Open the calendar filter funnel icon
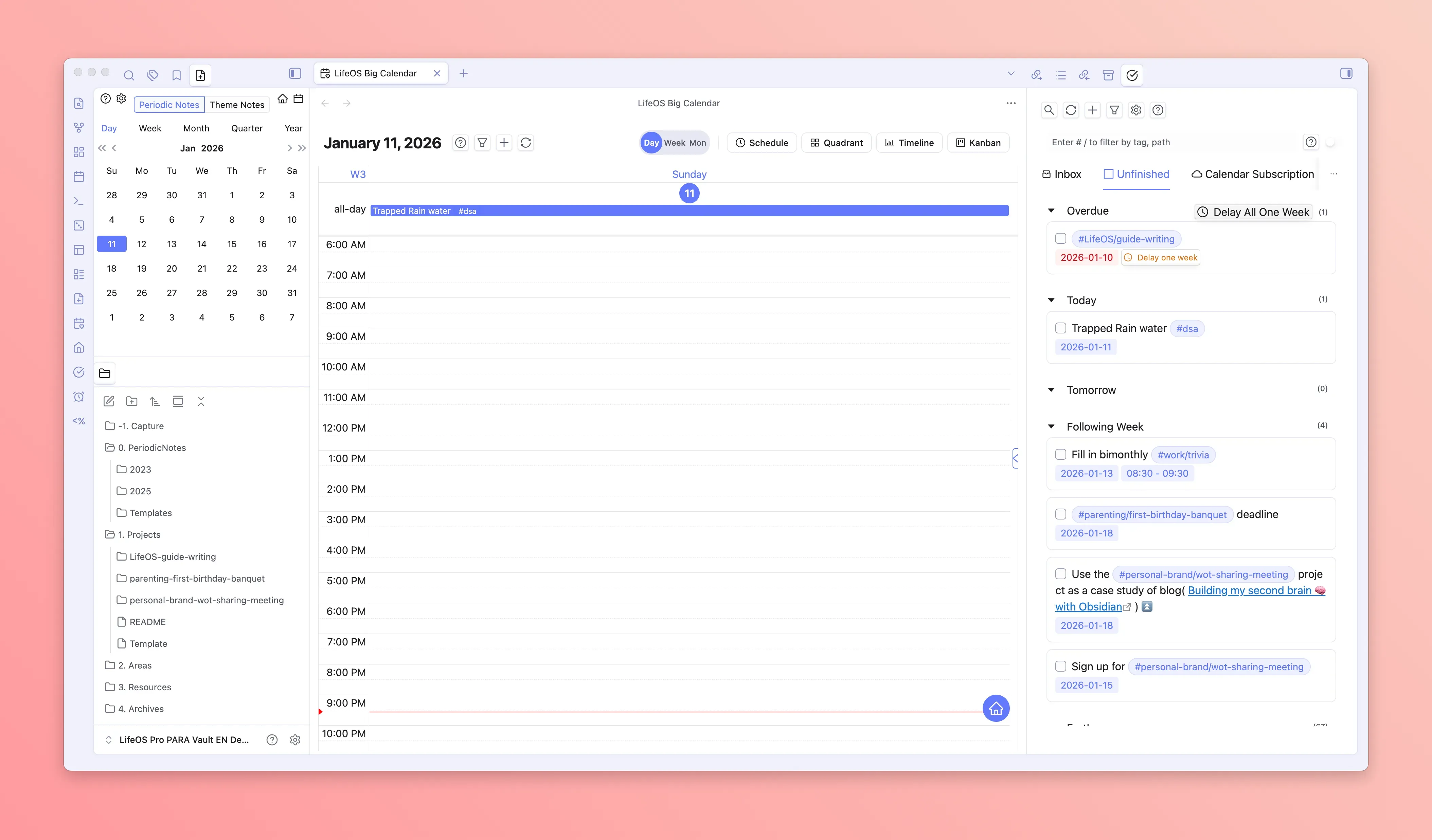This screenshot has height=840, width=1432. [x=482, y=143]
